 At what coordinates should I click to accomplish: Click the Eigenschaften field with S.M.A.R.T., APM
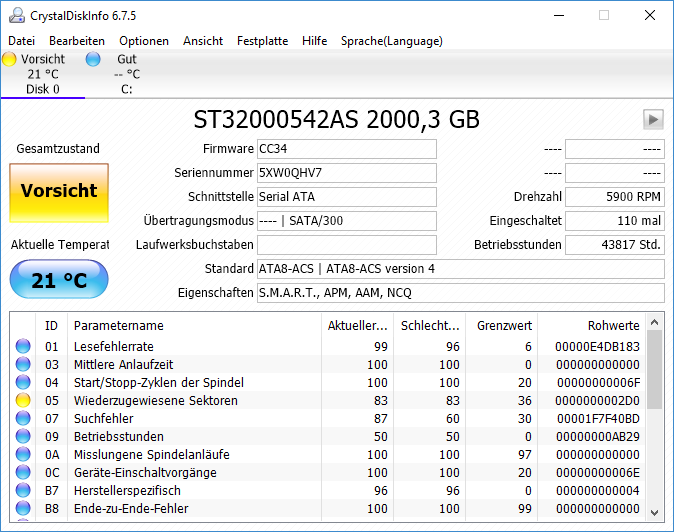point(461,293)
